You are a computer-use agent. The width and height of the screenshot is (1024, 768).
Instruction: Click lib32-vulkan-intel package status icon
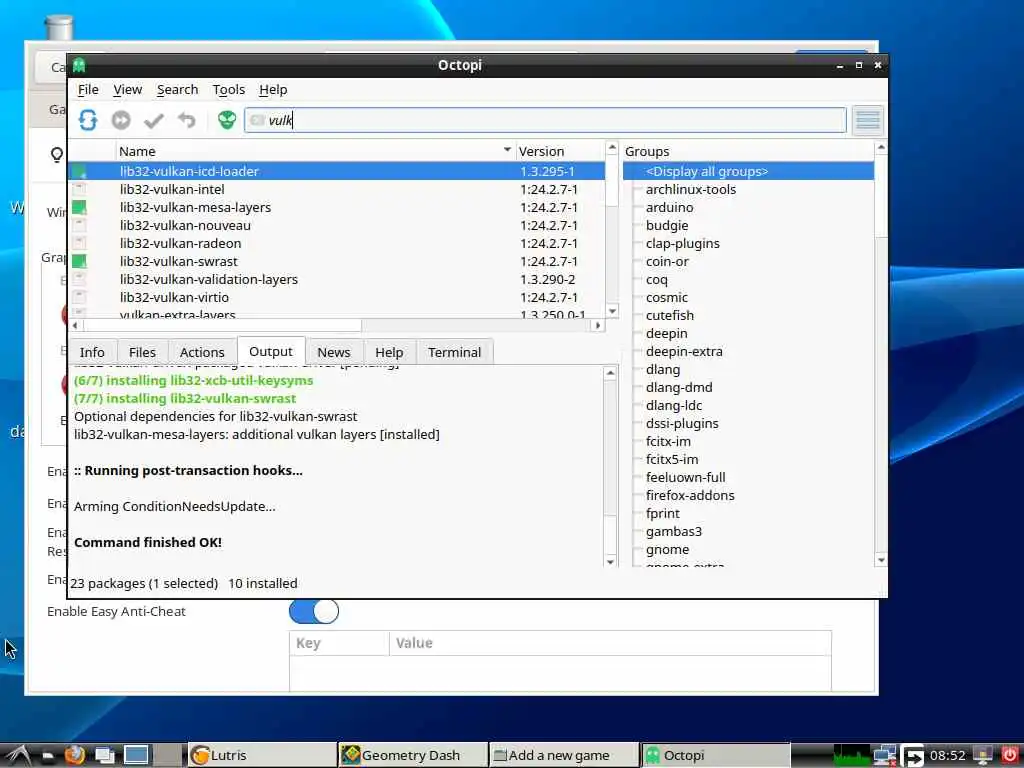tap(79, 189)
